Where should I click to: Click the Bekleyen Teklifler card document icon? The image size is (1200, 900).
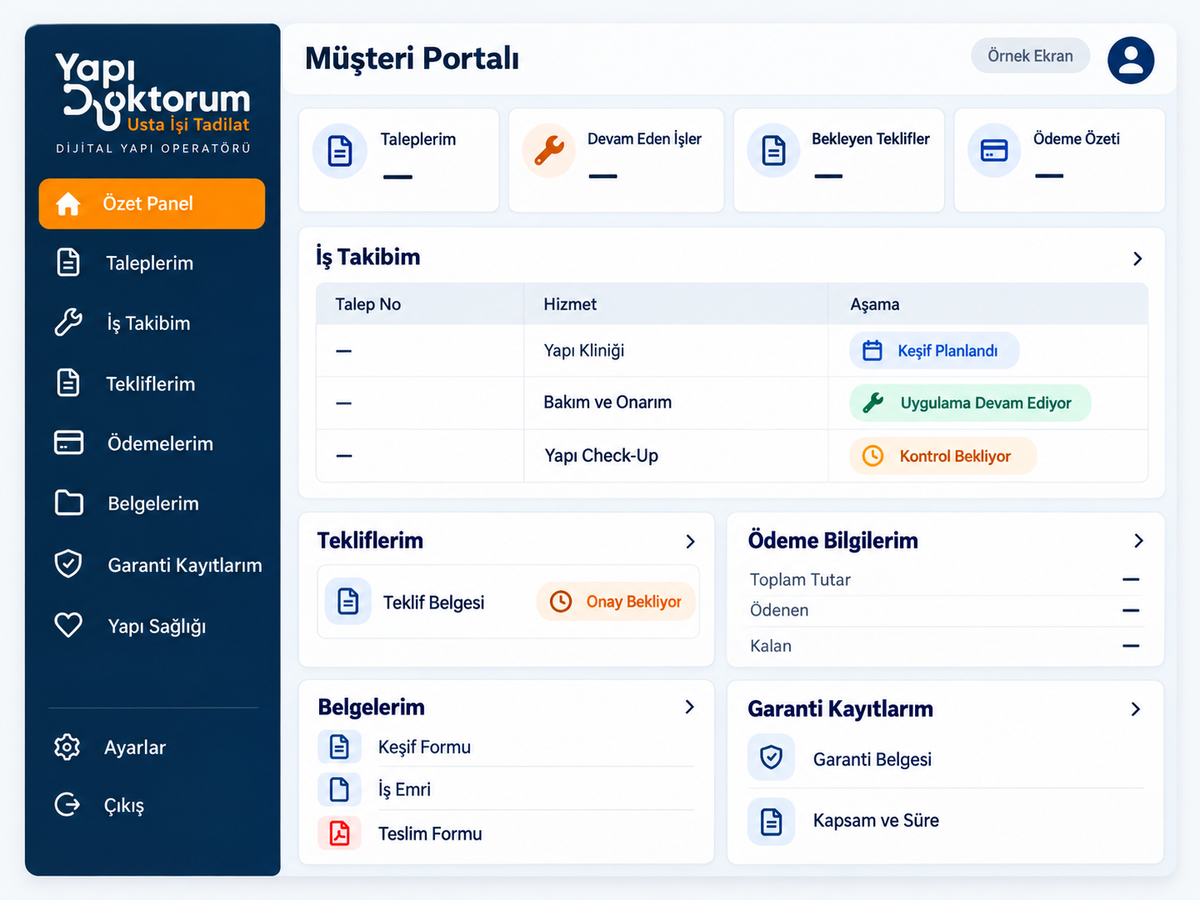click(x=774, y=152)
